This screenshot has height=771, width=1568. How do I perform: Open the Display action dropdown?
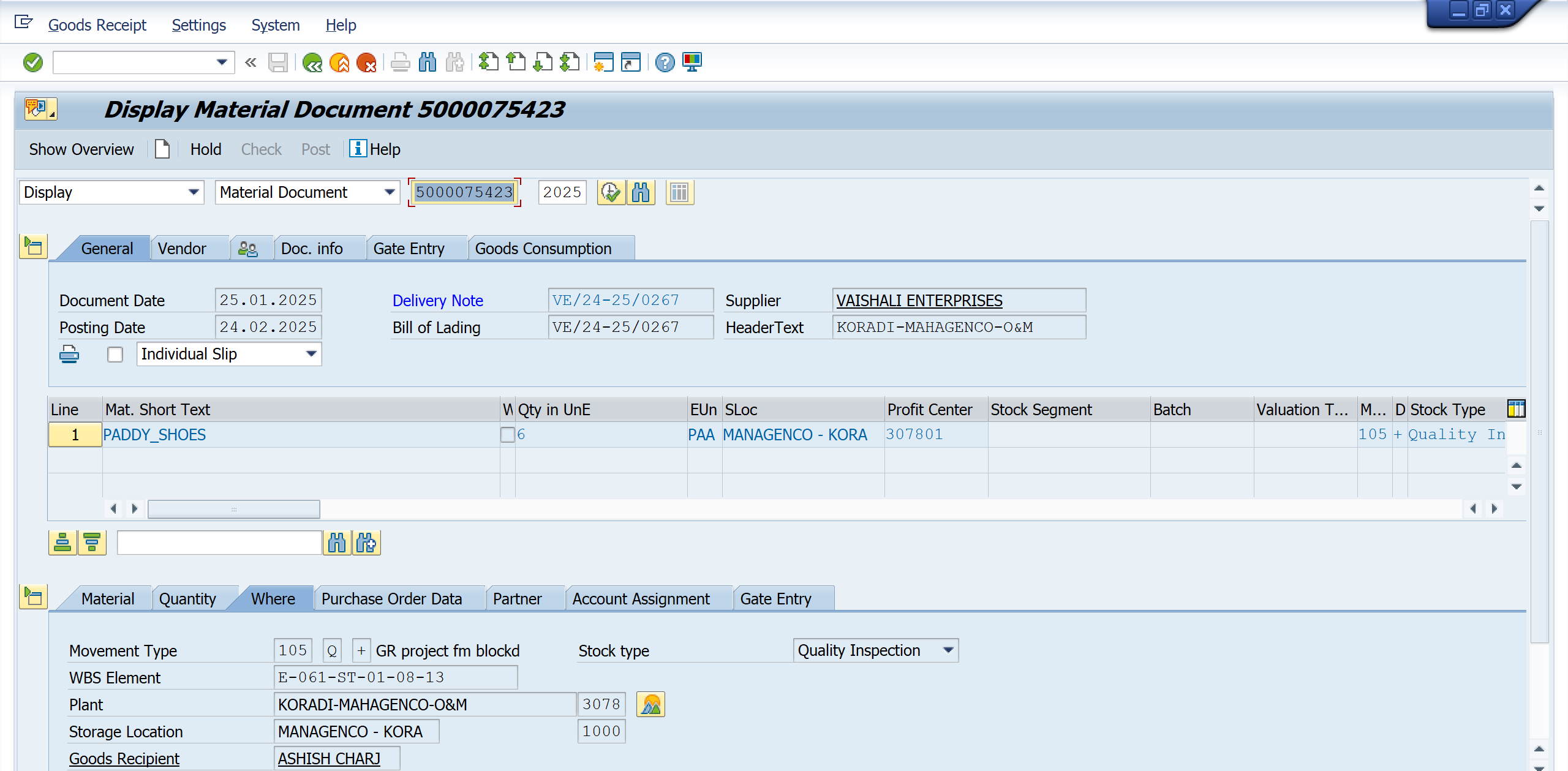point(194,192)
